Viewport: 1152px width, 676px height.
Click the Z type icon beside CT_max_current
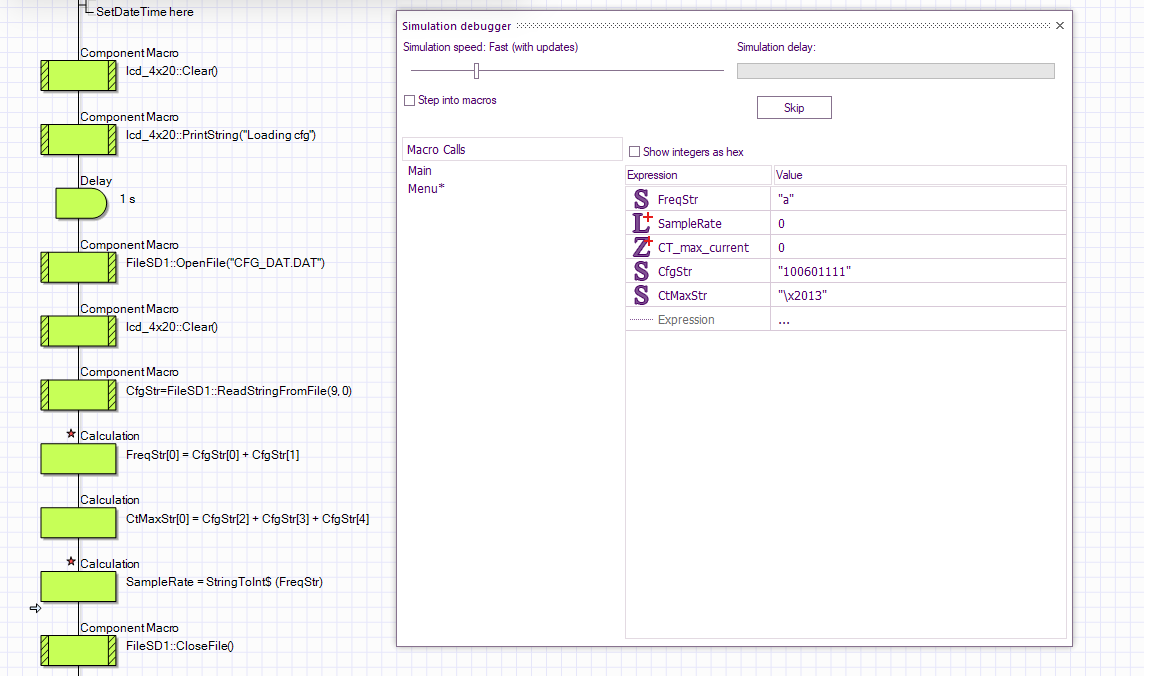point(642,247)
